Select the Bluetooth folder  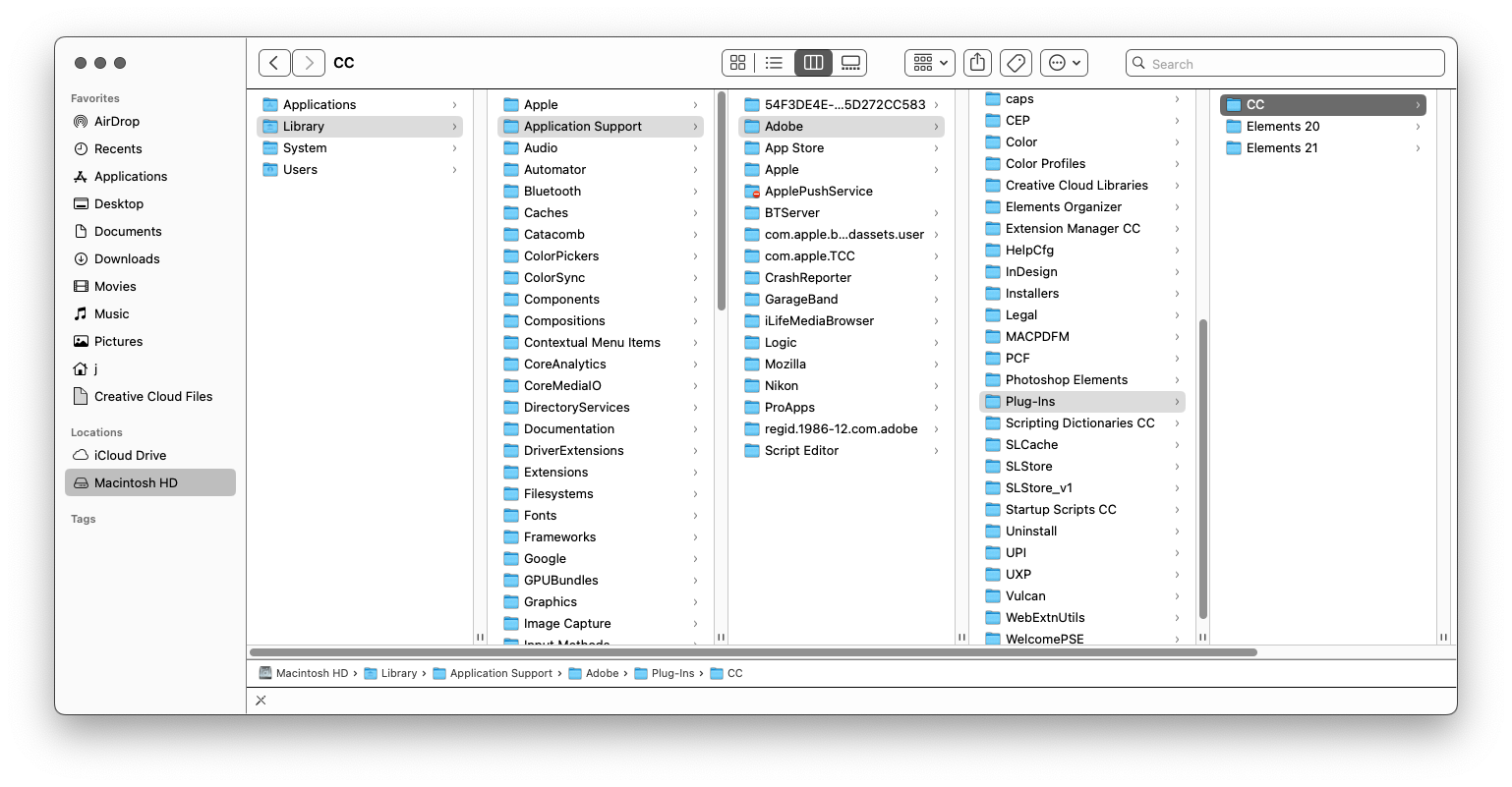click(x=601, y=192)
